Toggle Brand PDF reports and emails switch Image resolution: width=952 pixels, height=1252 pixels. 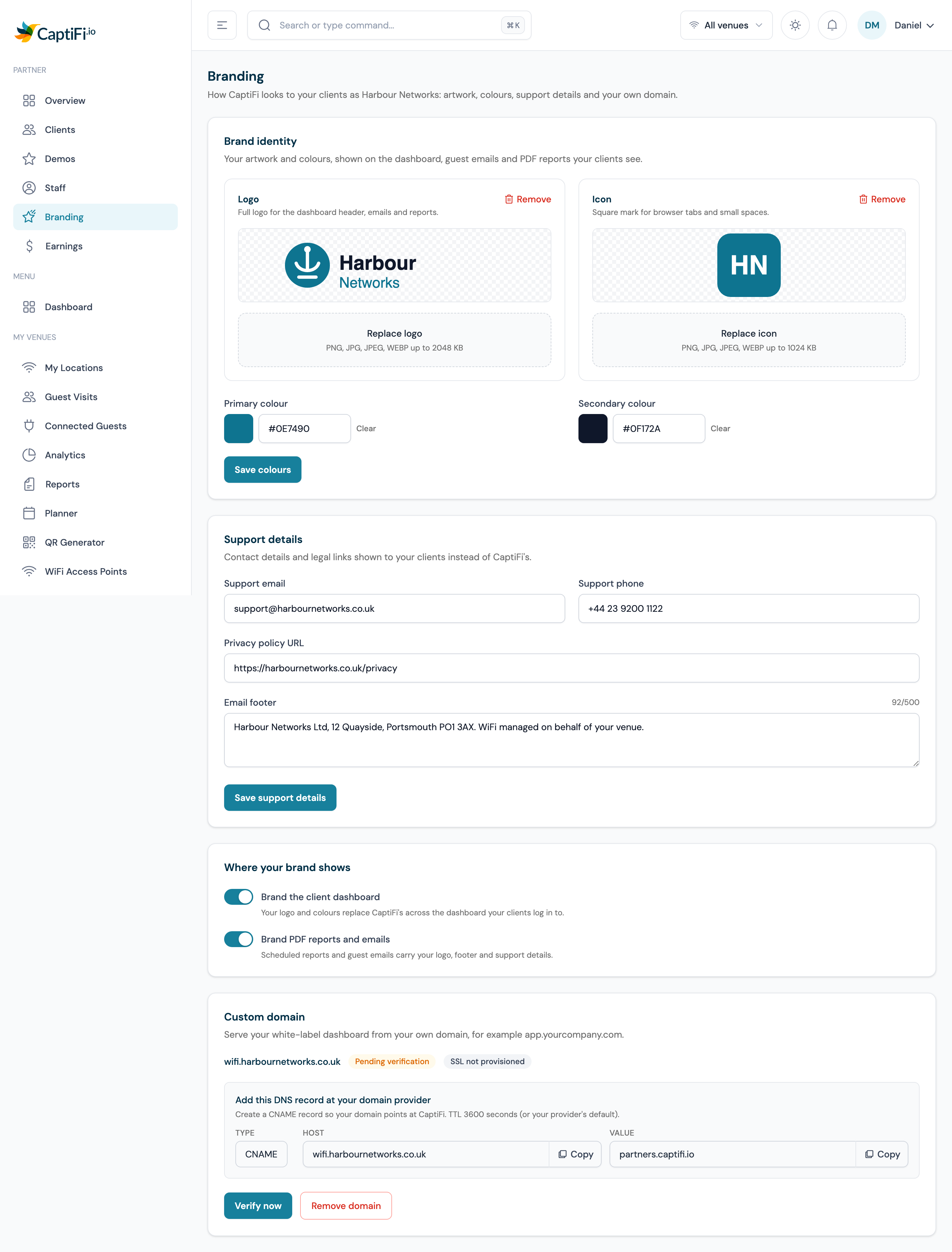coord(239,939)
